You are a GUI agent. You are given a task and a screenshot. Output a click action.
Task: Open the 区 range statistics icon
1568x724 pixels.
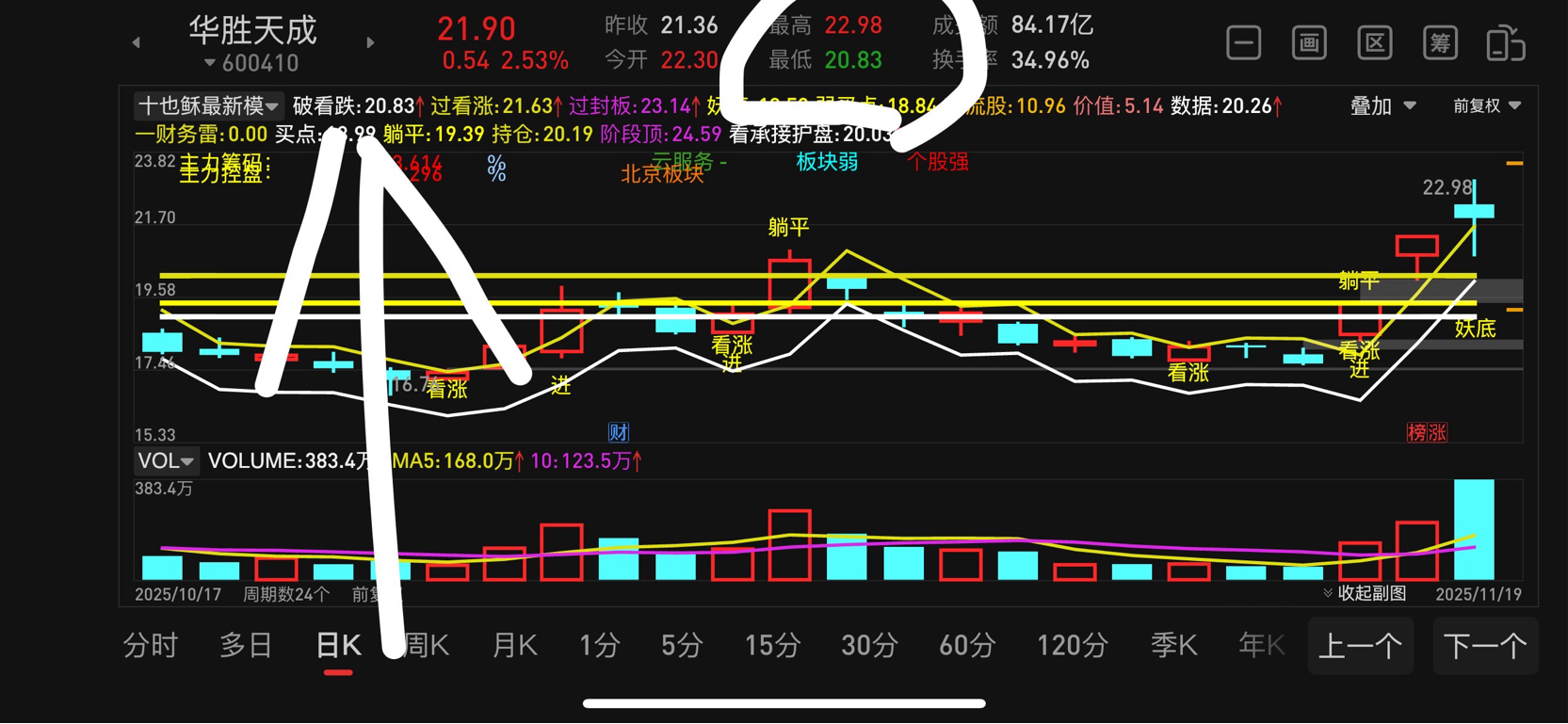tap(1375, 43)
